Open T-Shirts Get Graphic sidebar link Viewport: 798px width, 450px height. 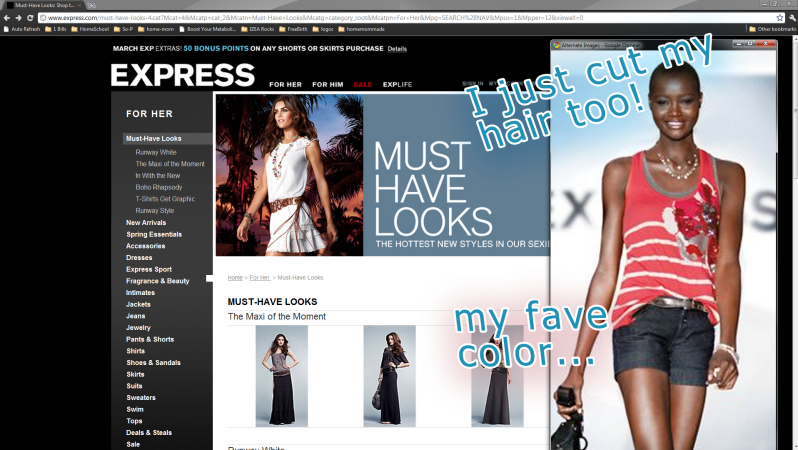click(x=165, y=199)
